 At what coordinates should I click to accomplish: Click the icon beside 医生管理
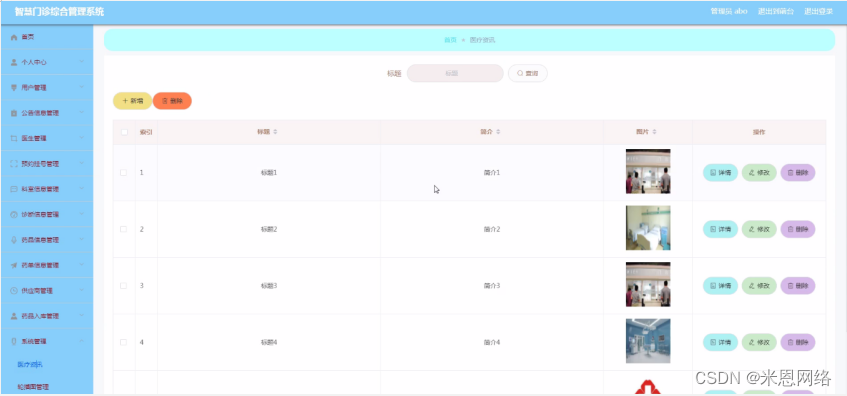tap(14, 139)
